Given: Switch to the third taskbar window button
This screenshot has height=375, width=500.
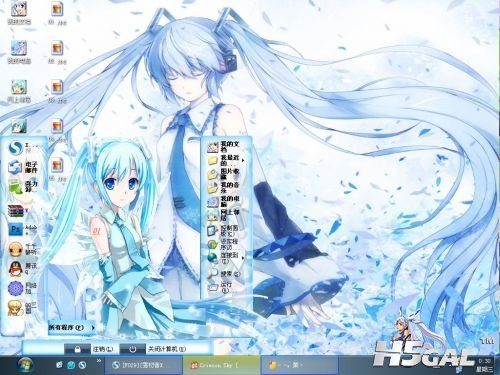Looking at the screenshot, I should point(299,365).
